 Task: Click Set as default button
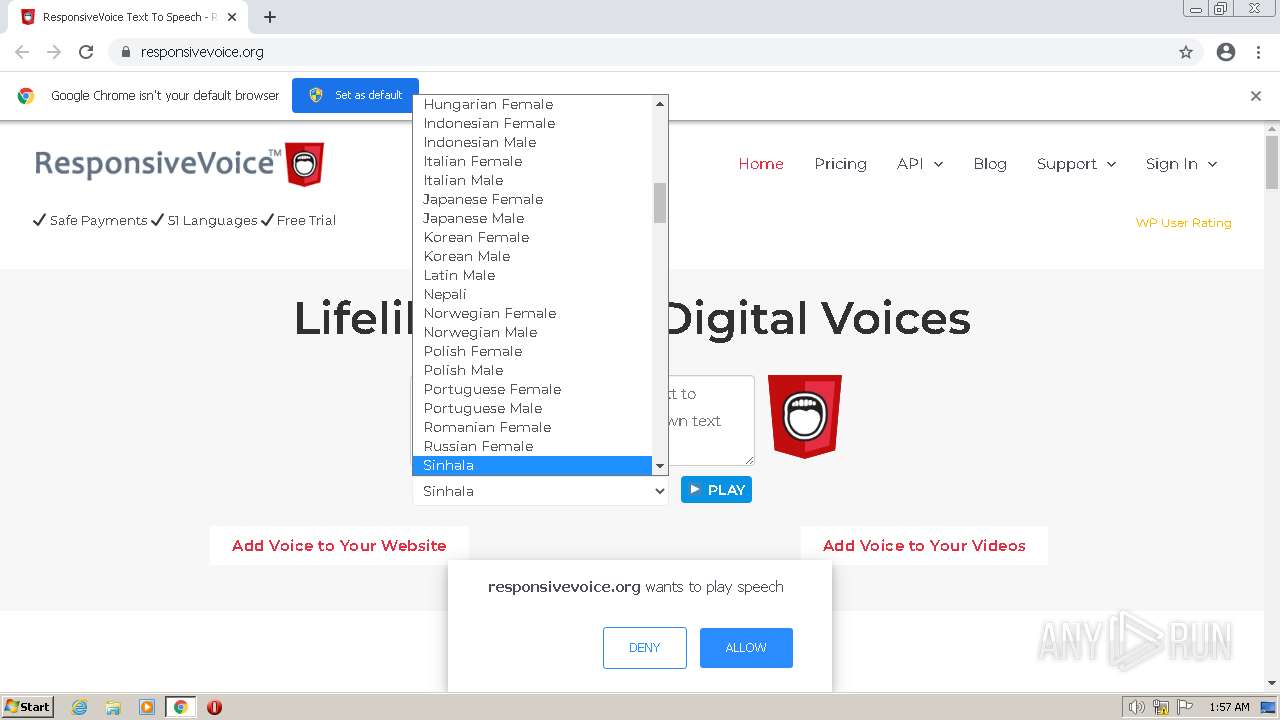coord(355,95)
